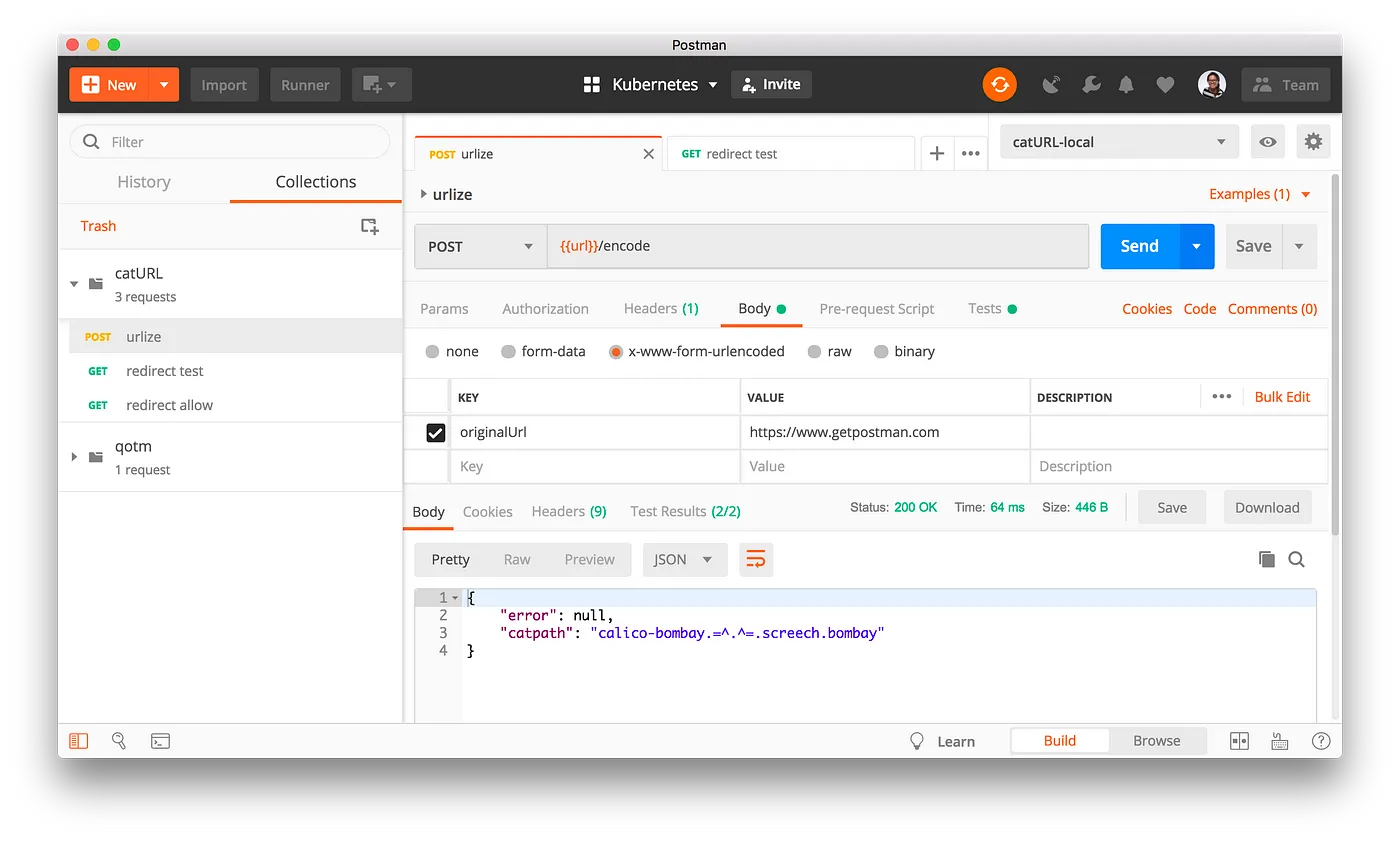Click the request URL field with {{url}}/encode
Screen dimensions: 1400x841
(817, 246)
